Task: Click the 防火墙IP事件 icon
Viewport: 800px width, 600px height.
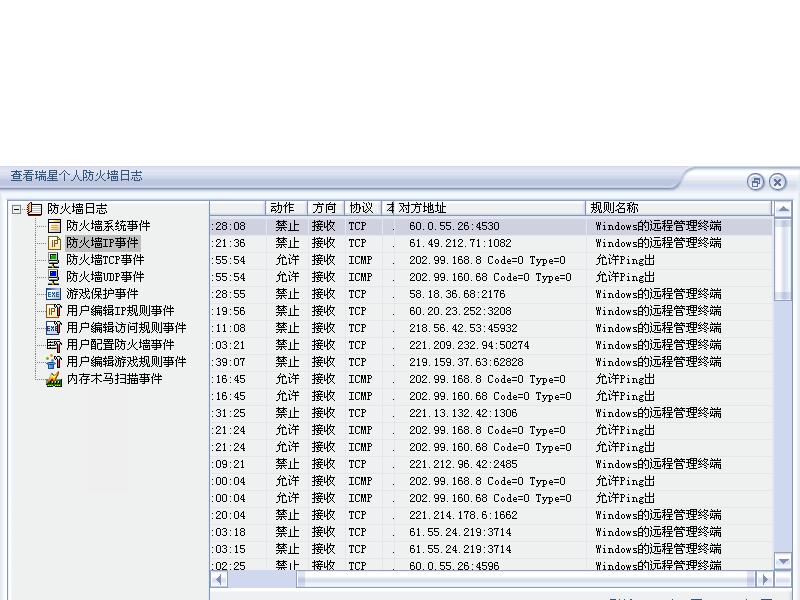Action: tap(54, 243)
